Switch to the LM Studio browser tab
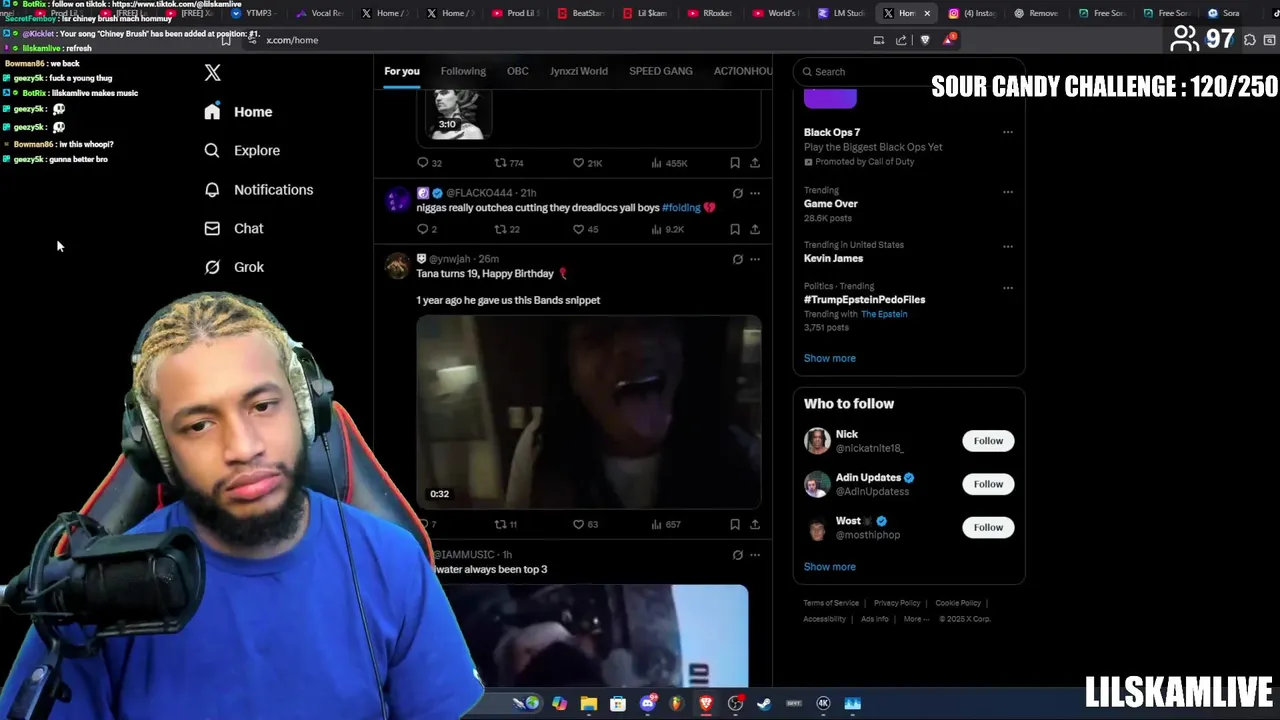The image size is (1280, 720). tap(842, 13)
